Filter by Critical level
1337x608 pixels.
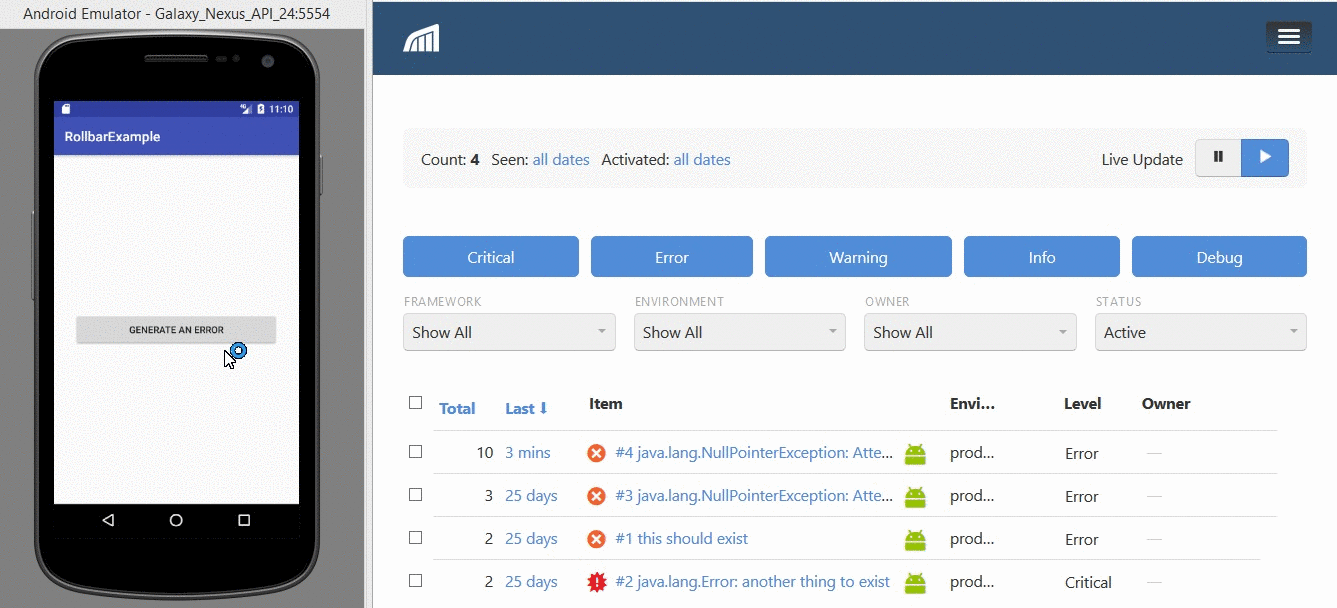click(x=491, y=257)
